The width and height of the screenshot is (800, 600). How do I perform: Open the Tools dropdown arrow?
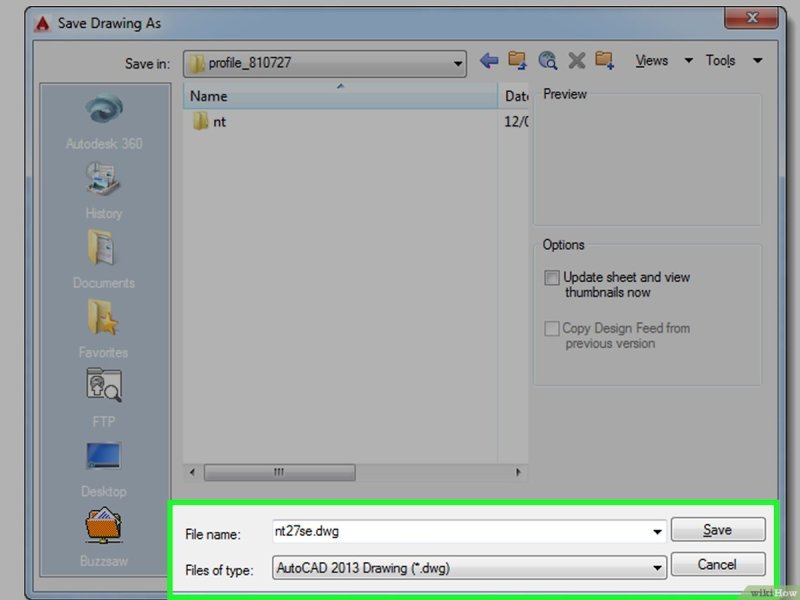click(x=758, y=61)
